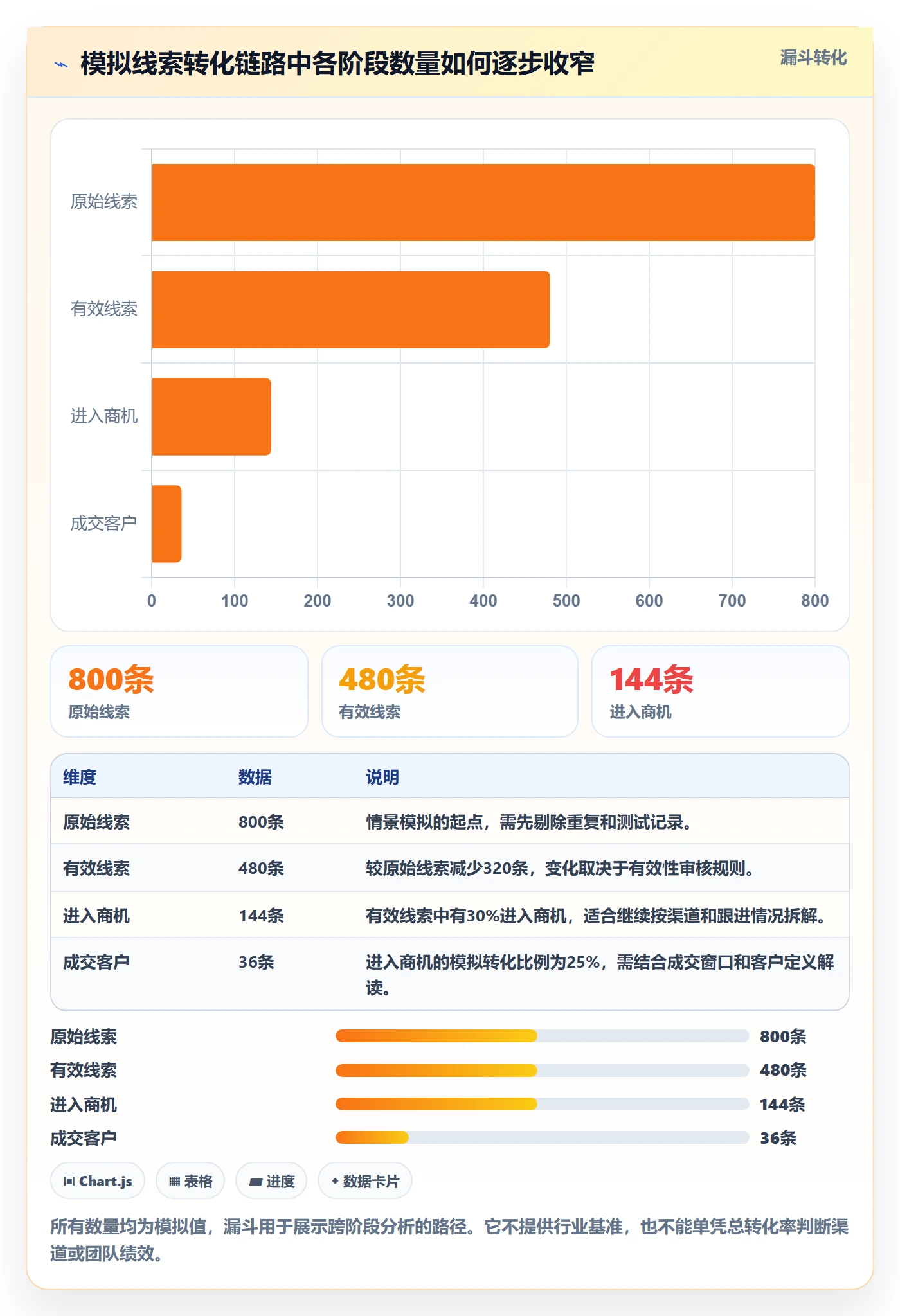Click the 800条 原始线索 data card
The width and height of the screenshot is (900, 1316).
tap(179, 691)
